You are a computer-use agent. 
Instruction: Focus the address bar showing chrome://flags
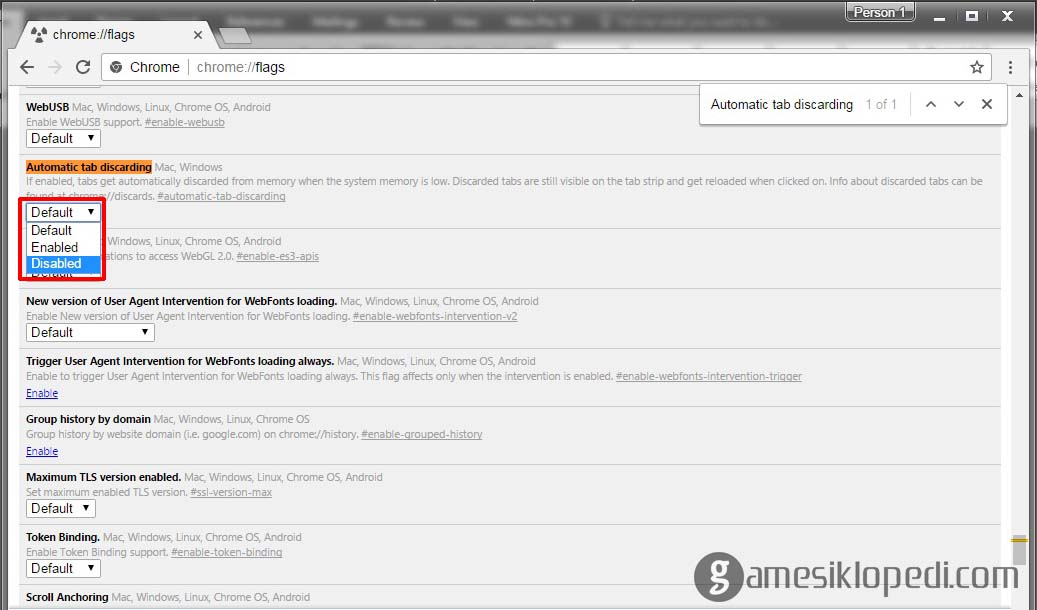coord(546,67)
